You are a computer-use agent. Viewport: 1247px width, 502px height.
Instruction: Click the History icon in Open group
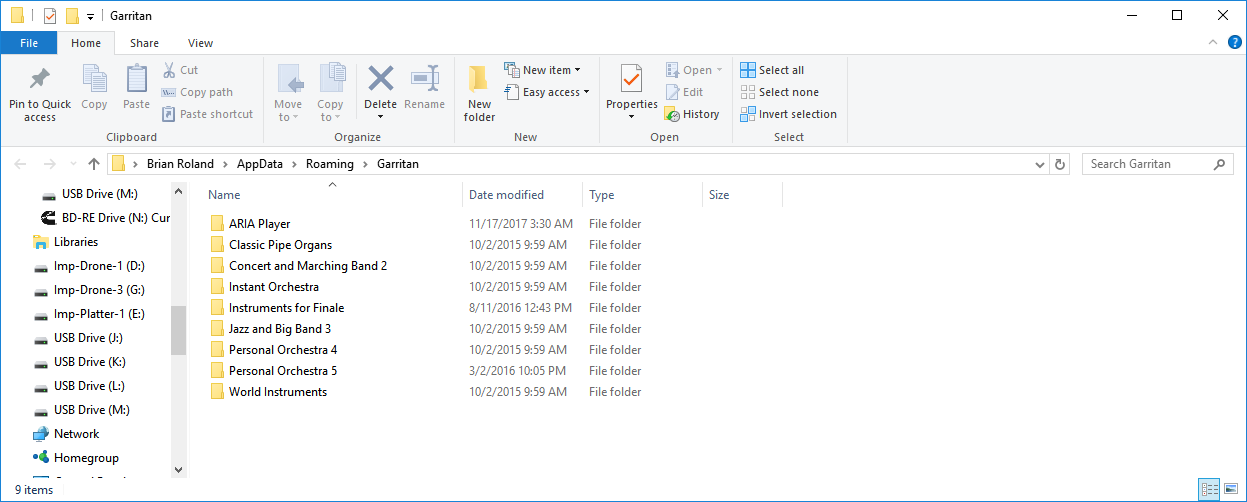tap(672, 114)
